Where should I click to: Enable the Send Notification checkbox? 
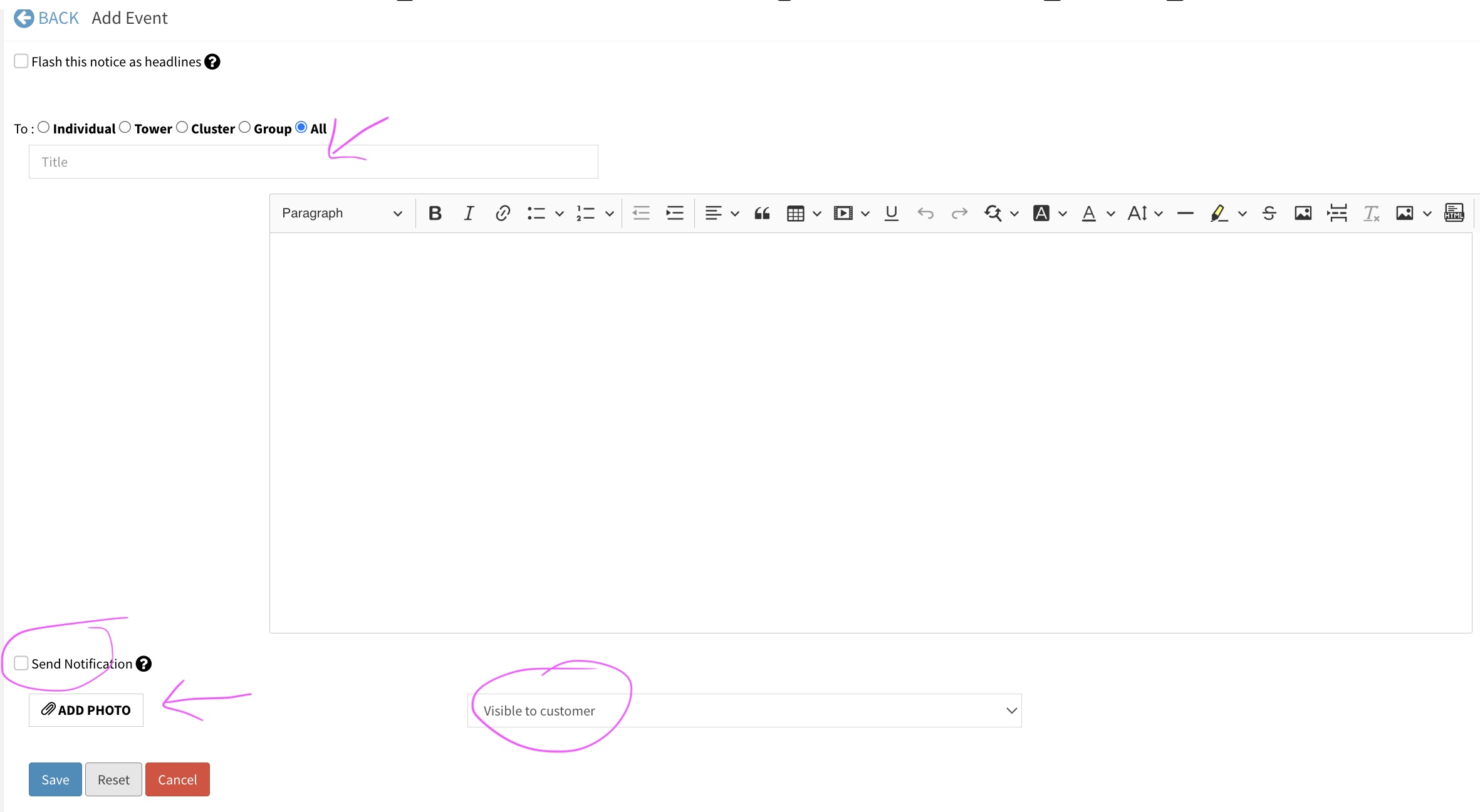[x=20, y=662]
